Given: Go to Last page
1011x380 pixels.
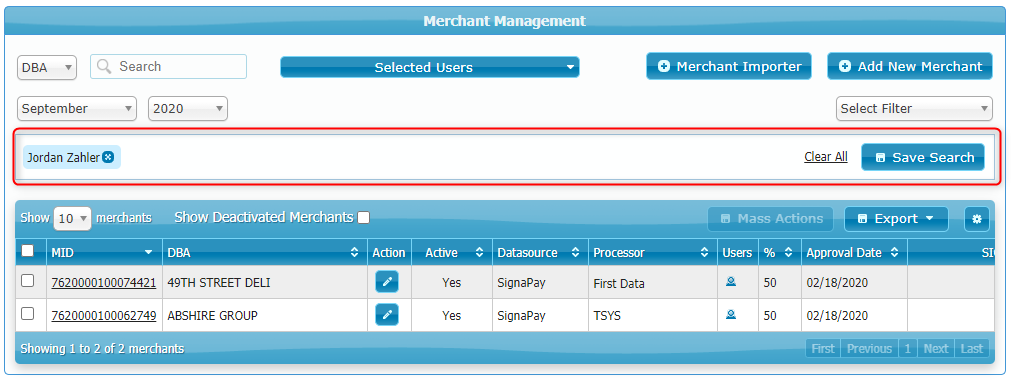Looking at the screenshot, I should (972, 349).
